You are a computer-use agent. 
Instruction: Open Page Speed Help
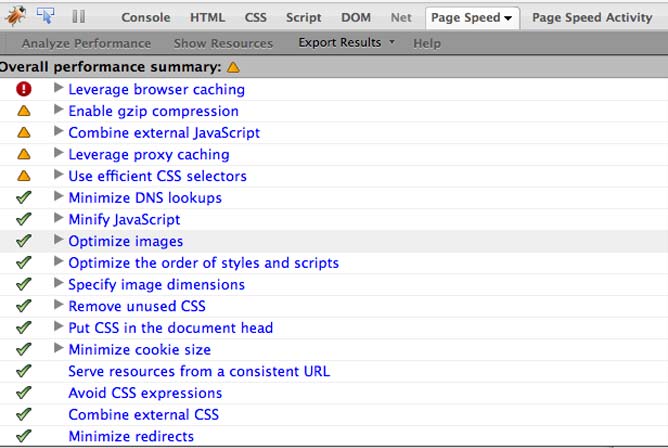427,43
